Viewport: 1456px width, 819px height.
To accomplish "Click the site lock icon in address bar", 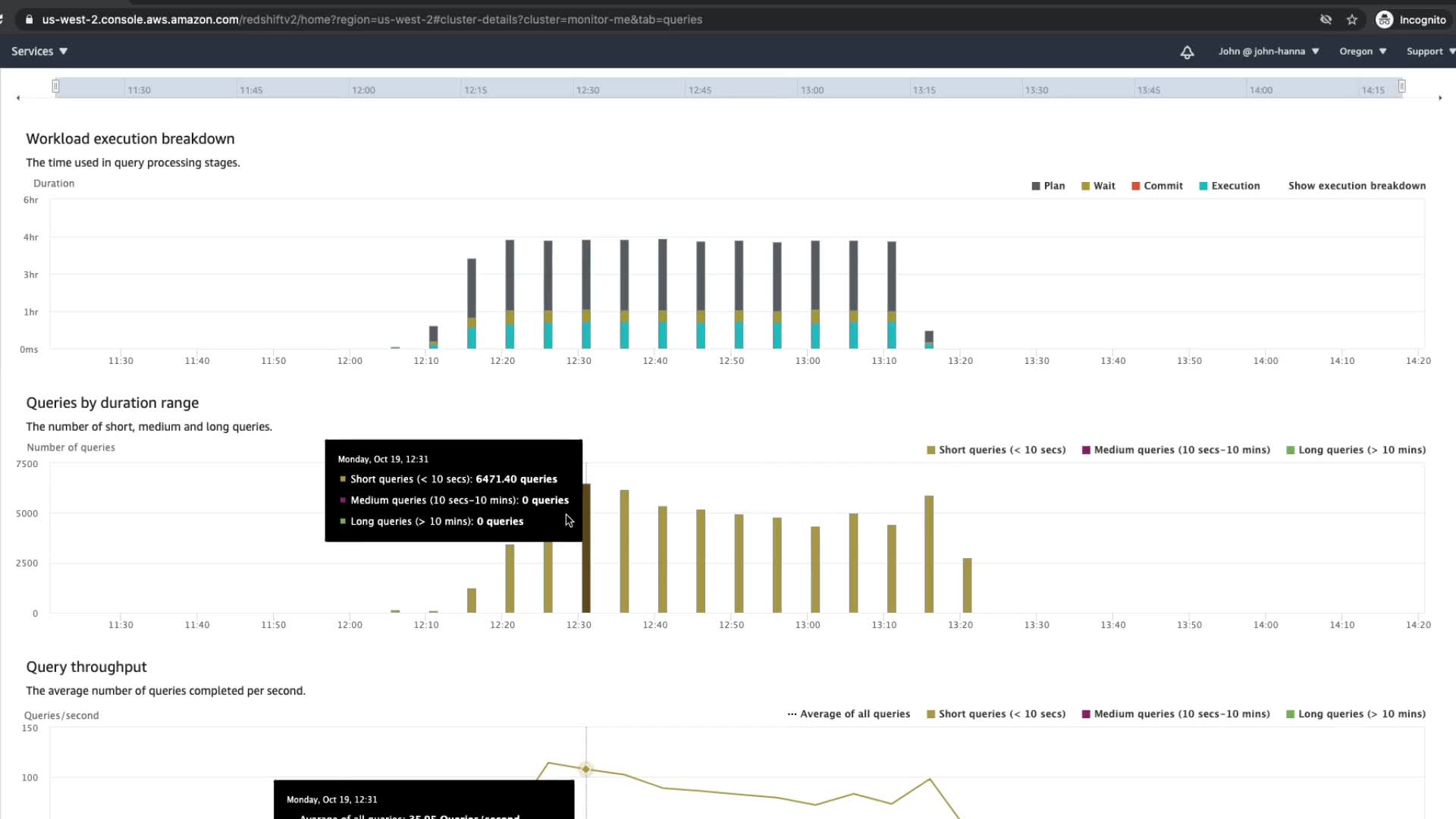I will (29, 20).
